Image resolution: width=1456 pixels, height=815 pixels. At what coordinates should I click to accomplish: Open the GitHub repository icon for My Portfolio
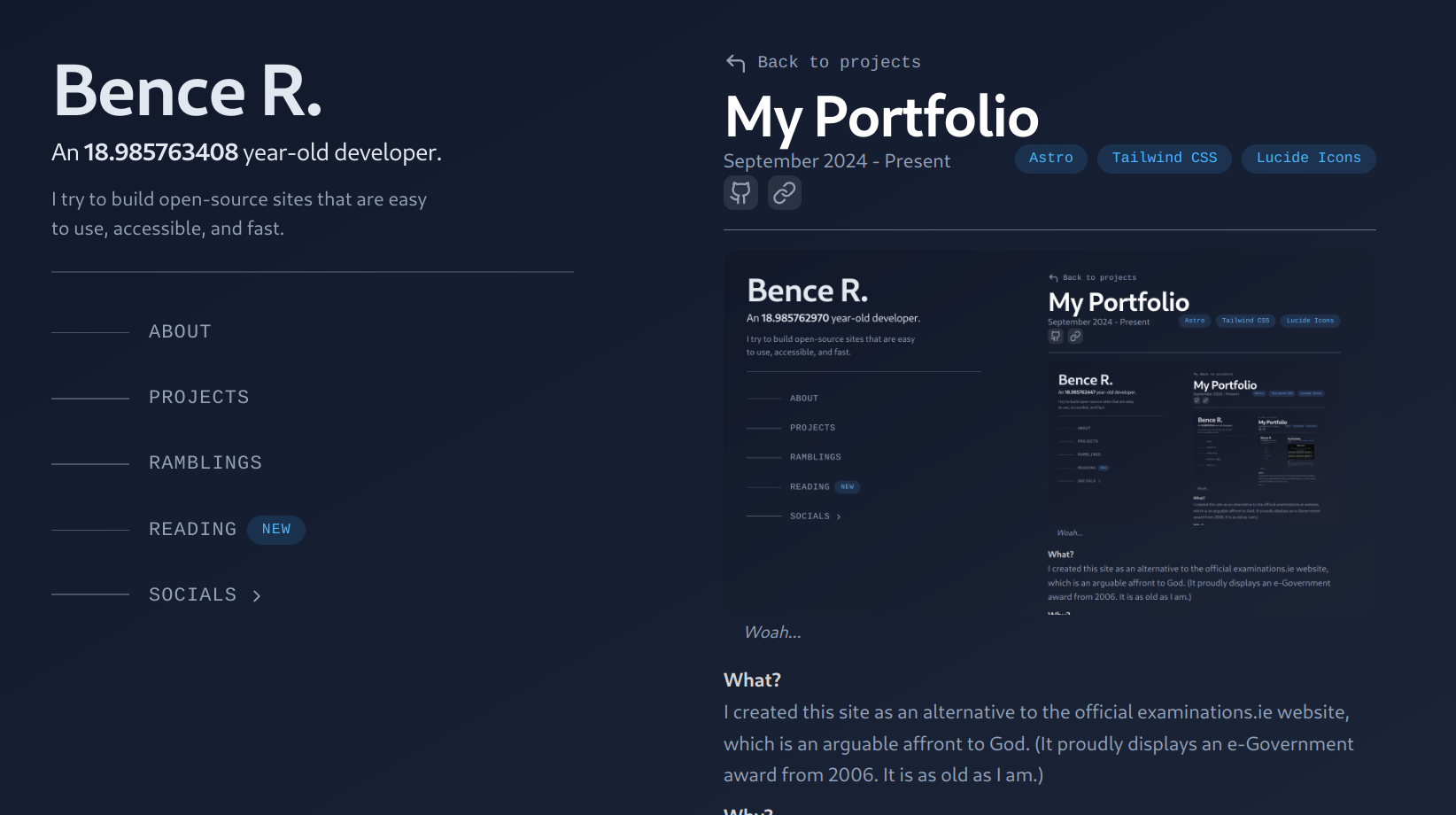740,192
